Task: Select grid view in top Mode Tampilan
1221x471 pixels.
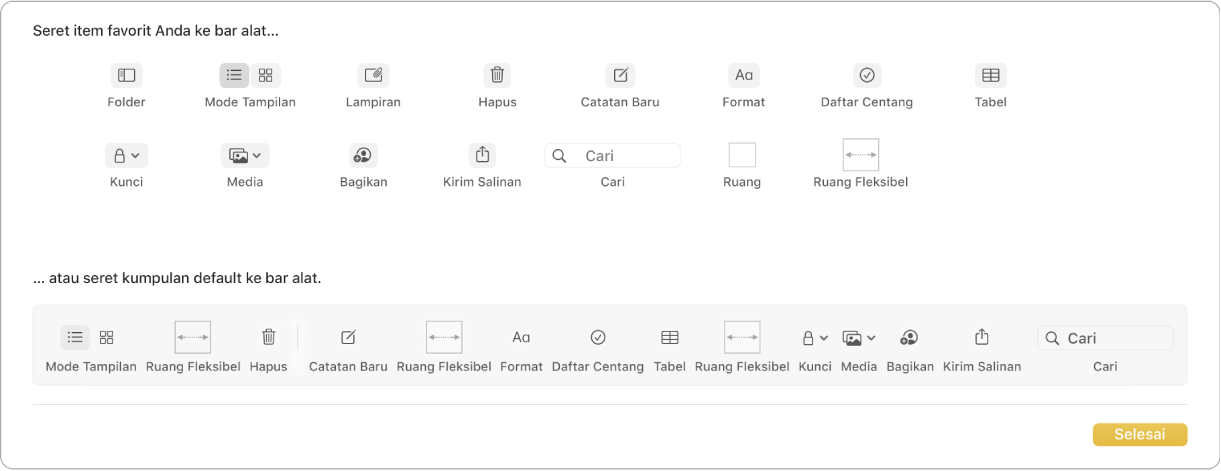Action: pos(265,75)
